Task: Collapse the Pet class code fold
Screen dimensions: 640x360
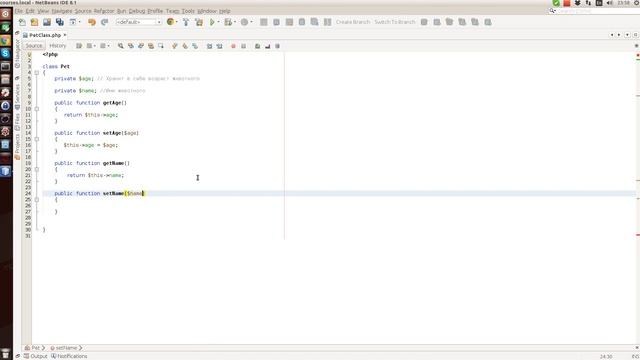Action: [x=37, y=73]
